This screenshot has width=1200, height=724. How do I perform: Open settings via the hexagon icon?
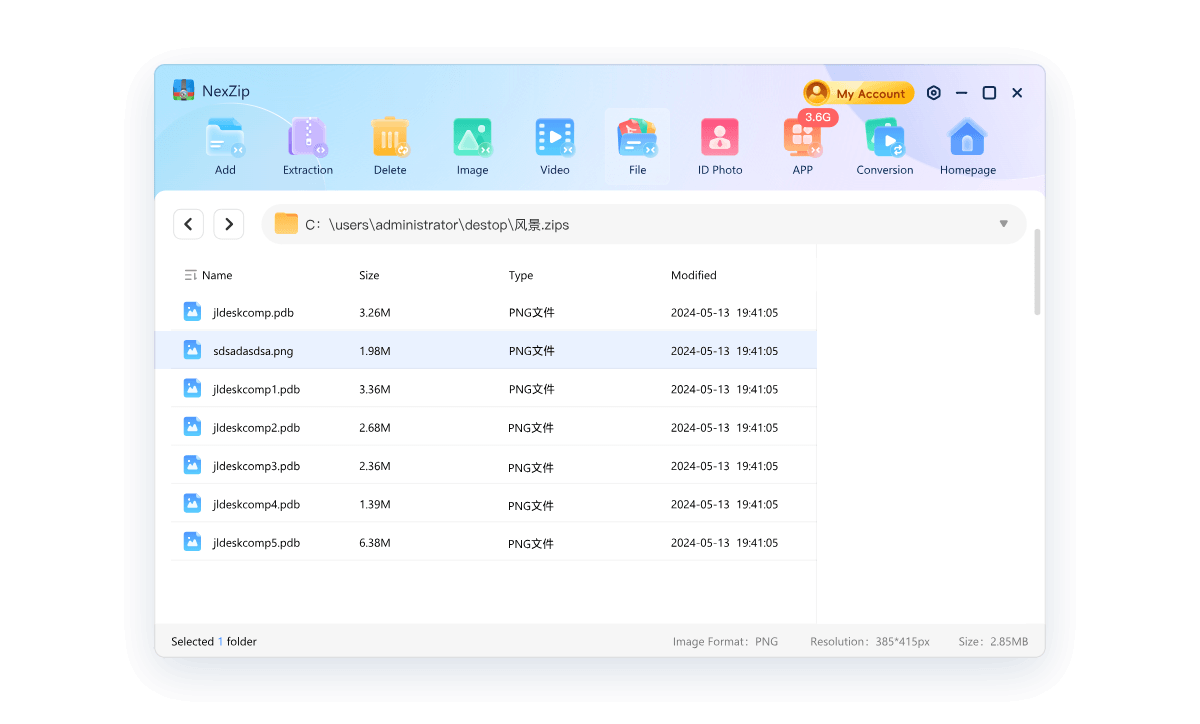click(934, 93)
